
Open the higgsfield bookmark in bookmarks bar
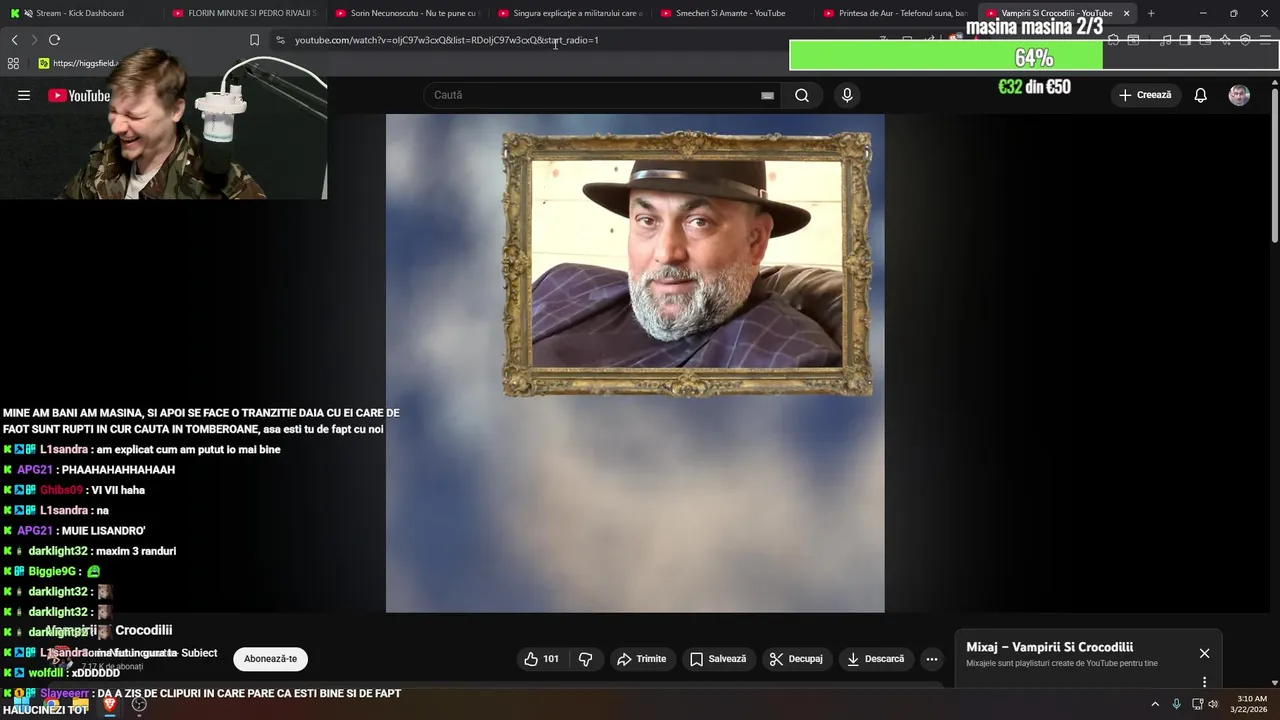(x=78, y=63)
